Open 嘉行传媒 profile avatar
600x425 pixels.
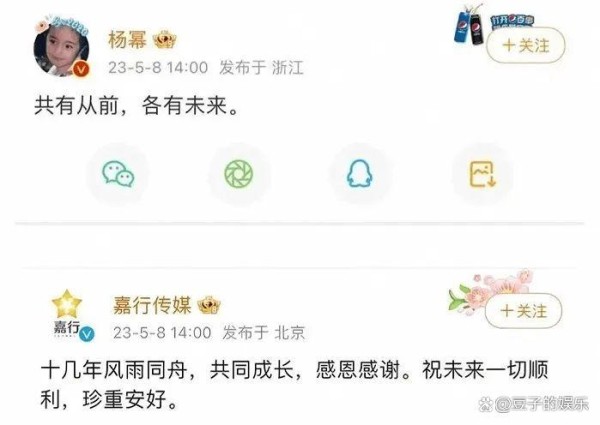[68, 314]
